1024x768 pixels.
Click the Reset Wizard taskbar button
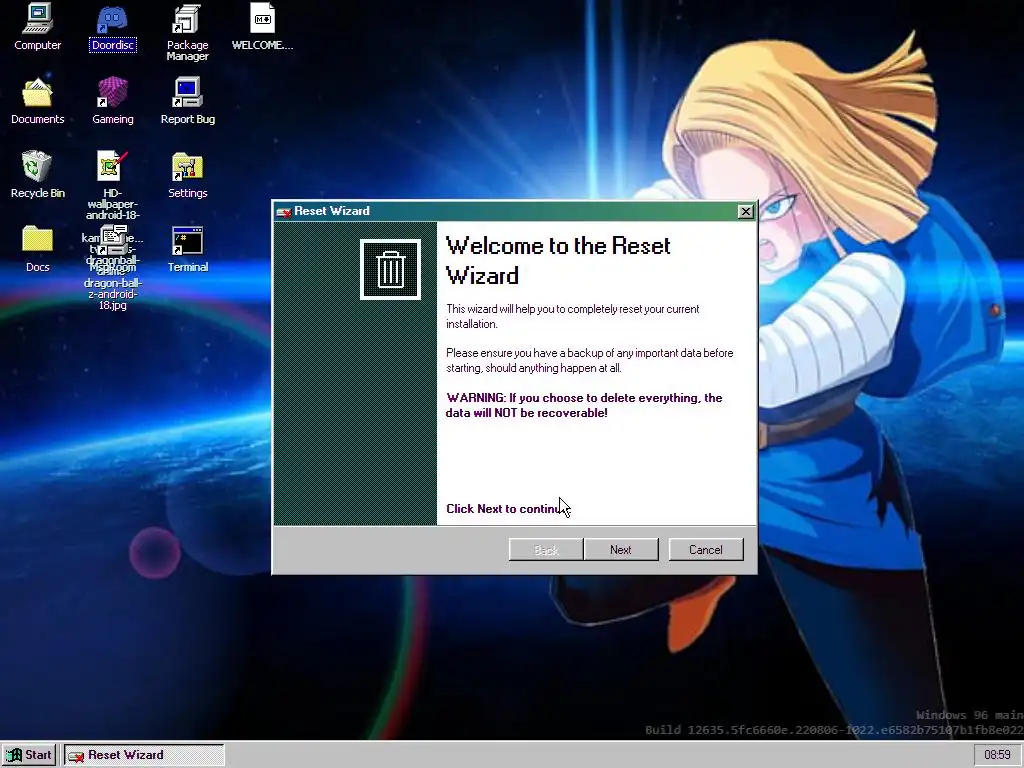click(x=144, y=755)
